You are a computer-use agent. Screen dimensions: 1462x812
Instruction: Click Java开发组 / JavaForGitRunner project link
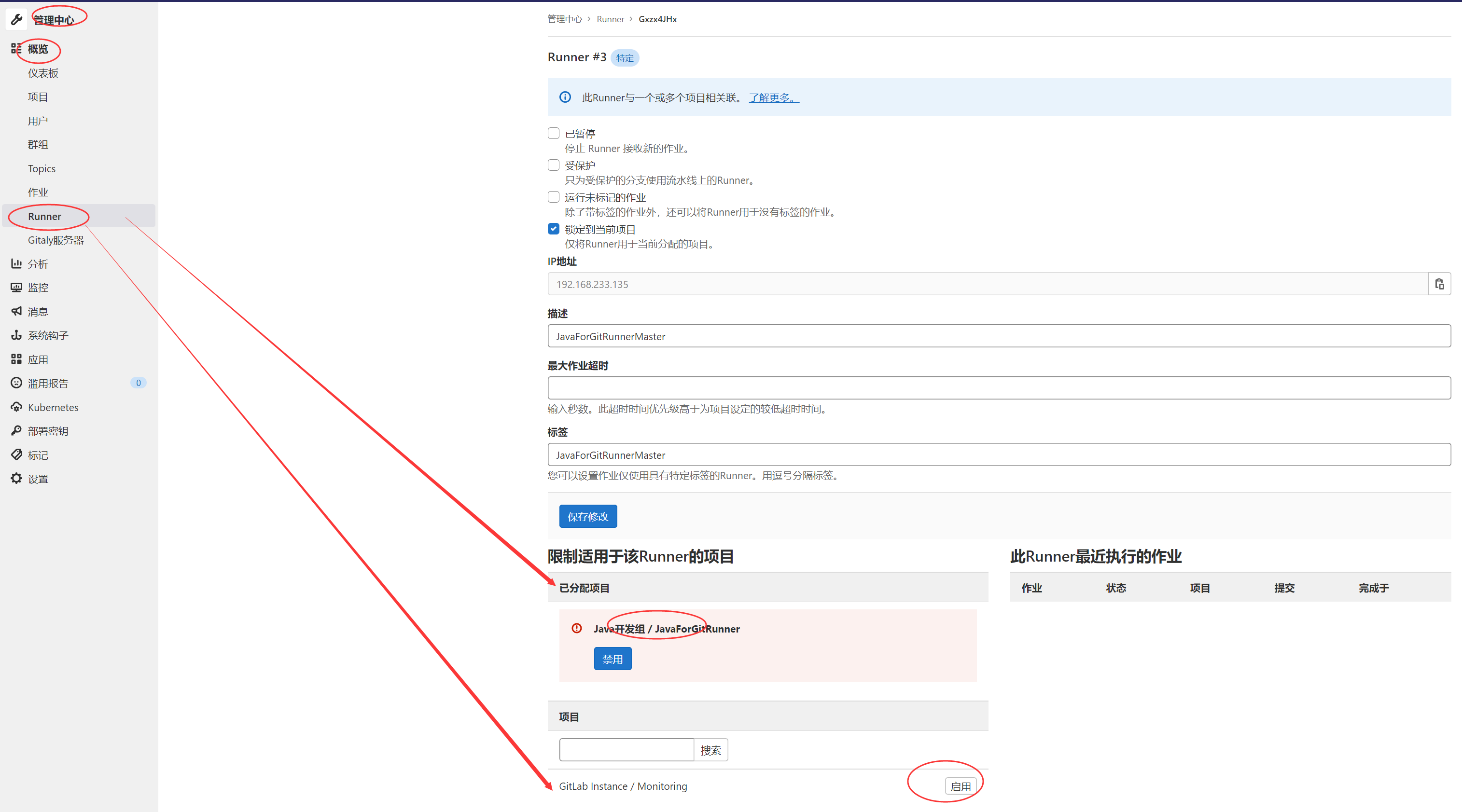666,628
